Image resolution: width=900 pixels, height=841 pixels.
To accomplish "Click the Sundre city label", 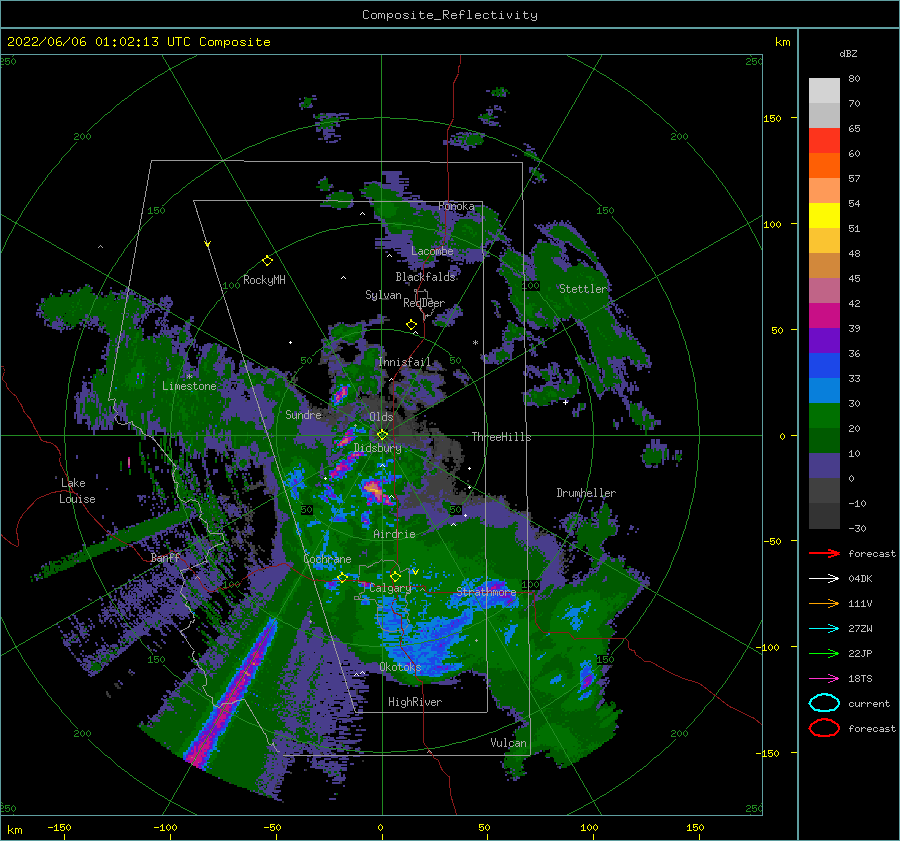I will click(x=304, y=414).
